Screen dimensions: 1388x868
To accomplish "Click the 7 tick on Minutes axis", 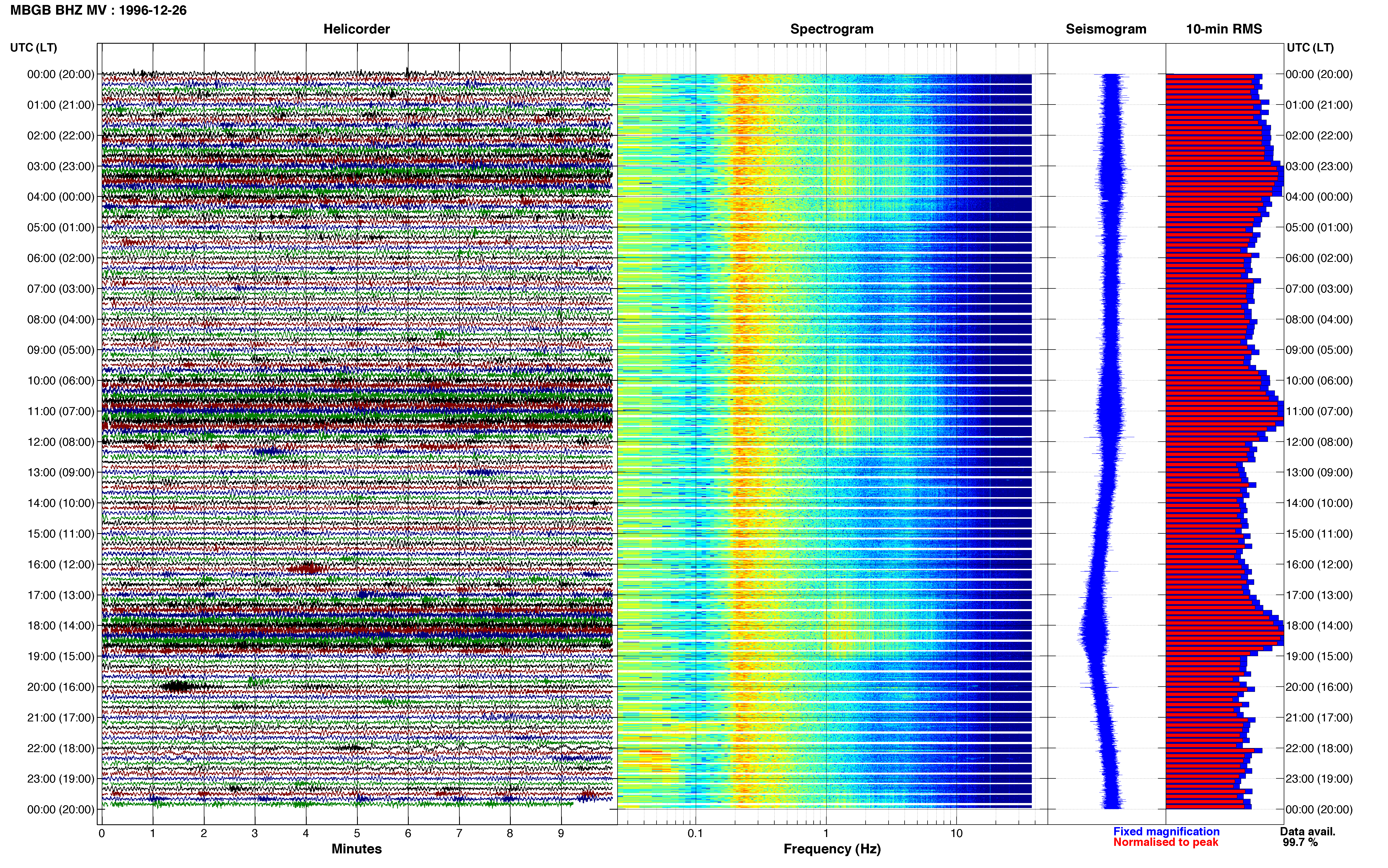I will coord(459,833).
